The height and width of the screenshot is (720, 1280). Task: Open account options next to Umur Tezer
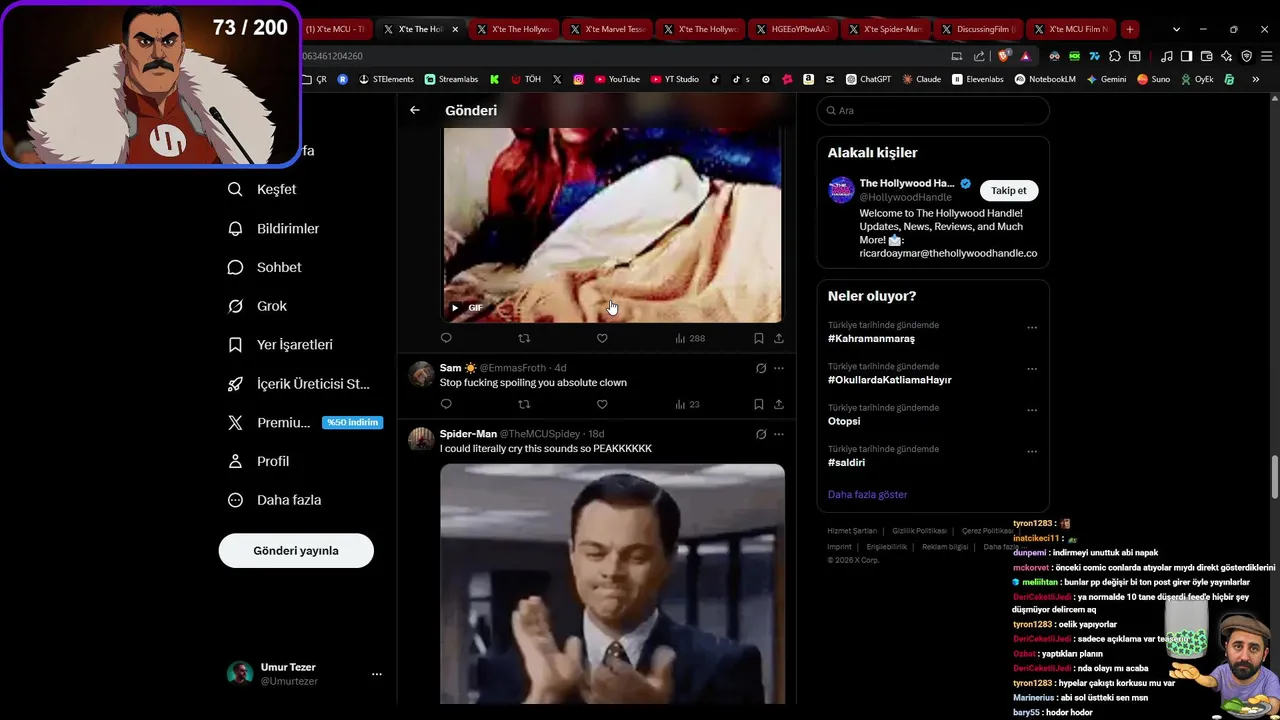[377, 674]
